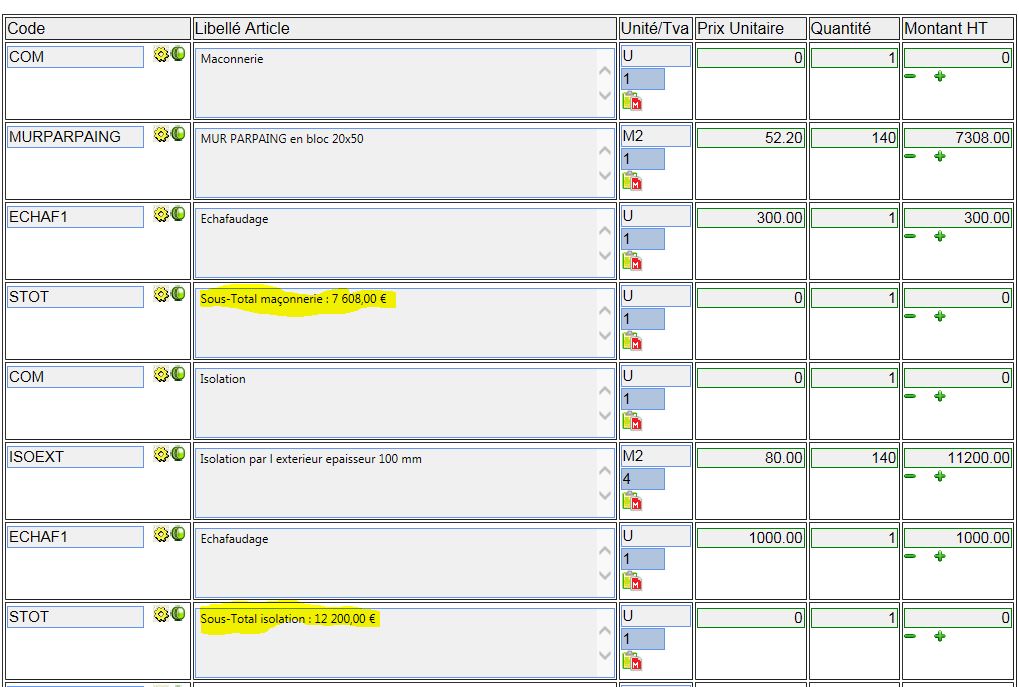Click green plus icon below 7308.00 amount
1019x687 pixels.
(x=939, y=157)
